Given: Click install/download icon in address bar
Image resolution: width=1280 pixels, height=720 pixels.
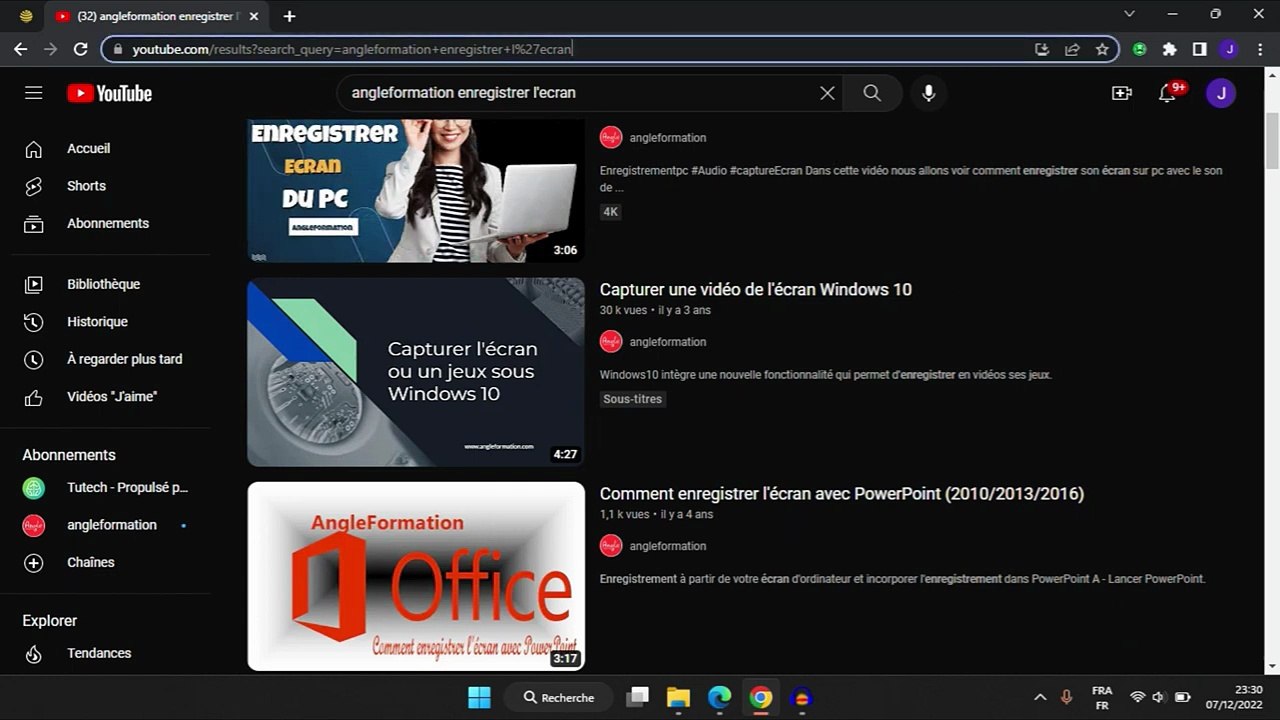Looking at the screenshot, I should point(1042,49).
